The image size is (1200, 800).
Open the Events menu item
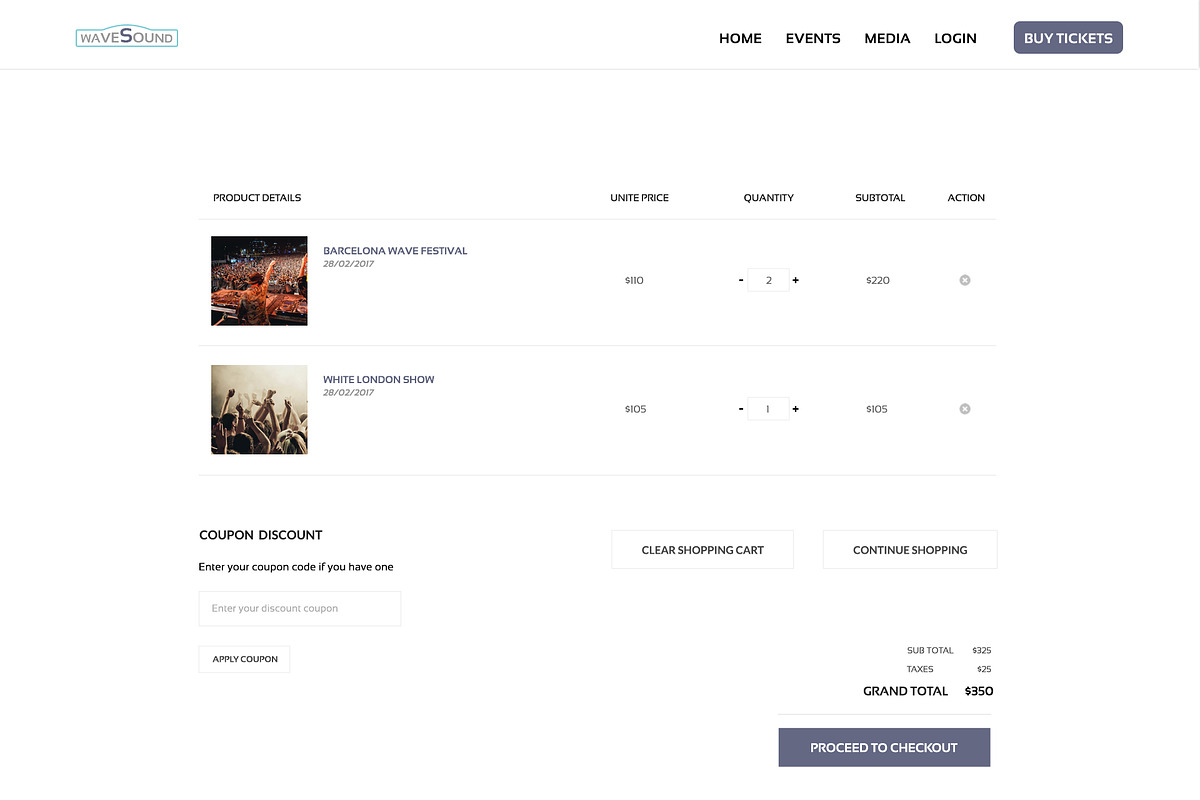813,38
